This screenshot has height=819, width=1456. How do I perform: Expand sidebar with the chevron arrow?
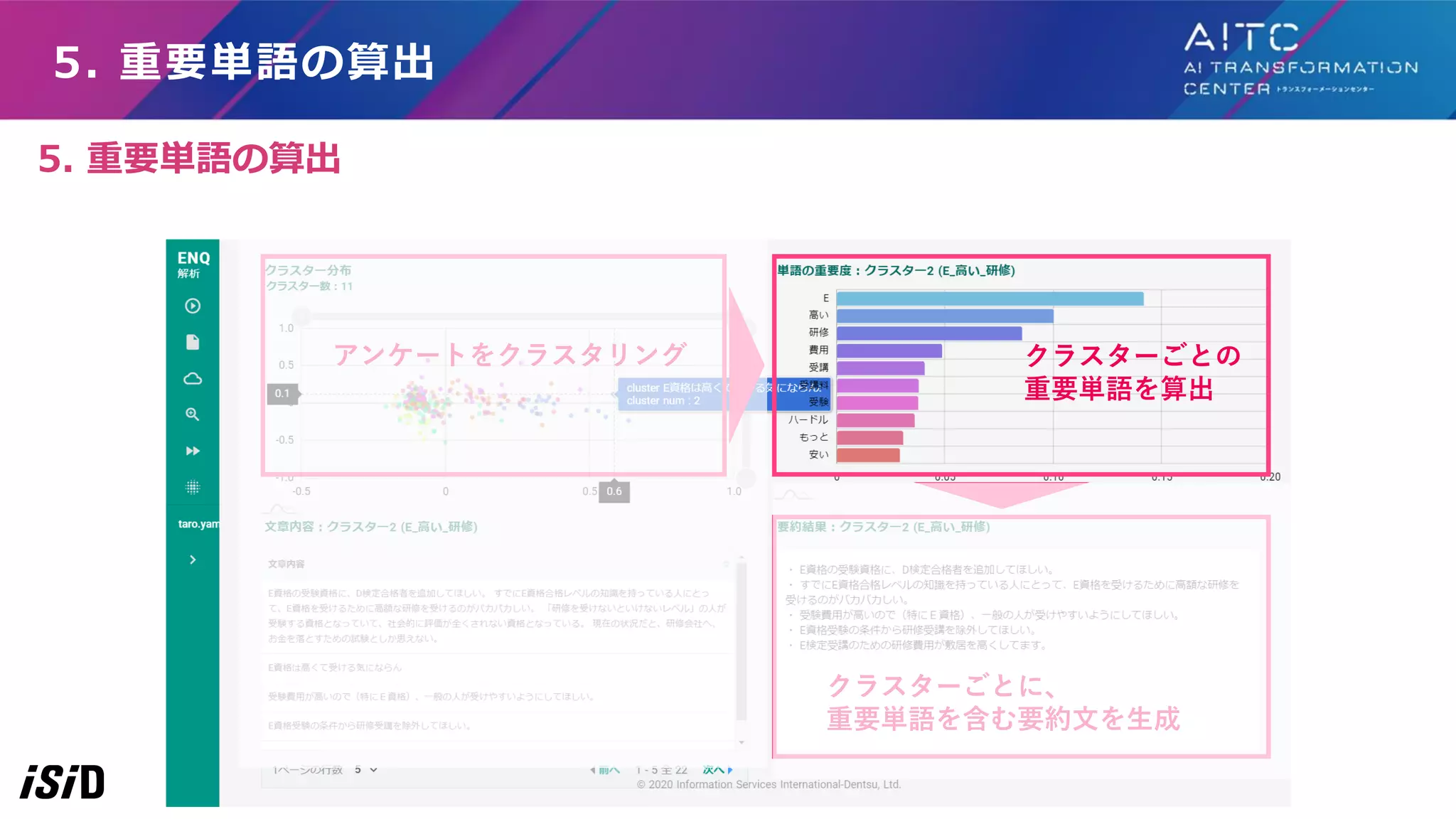193,560
